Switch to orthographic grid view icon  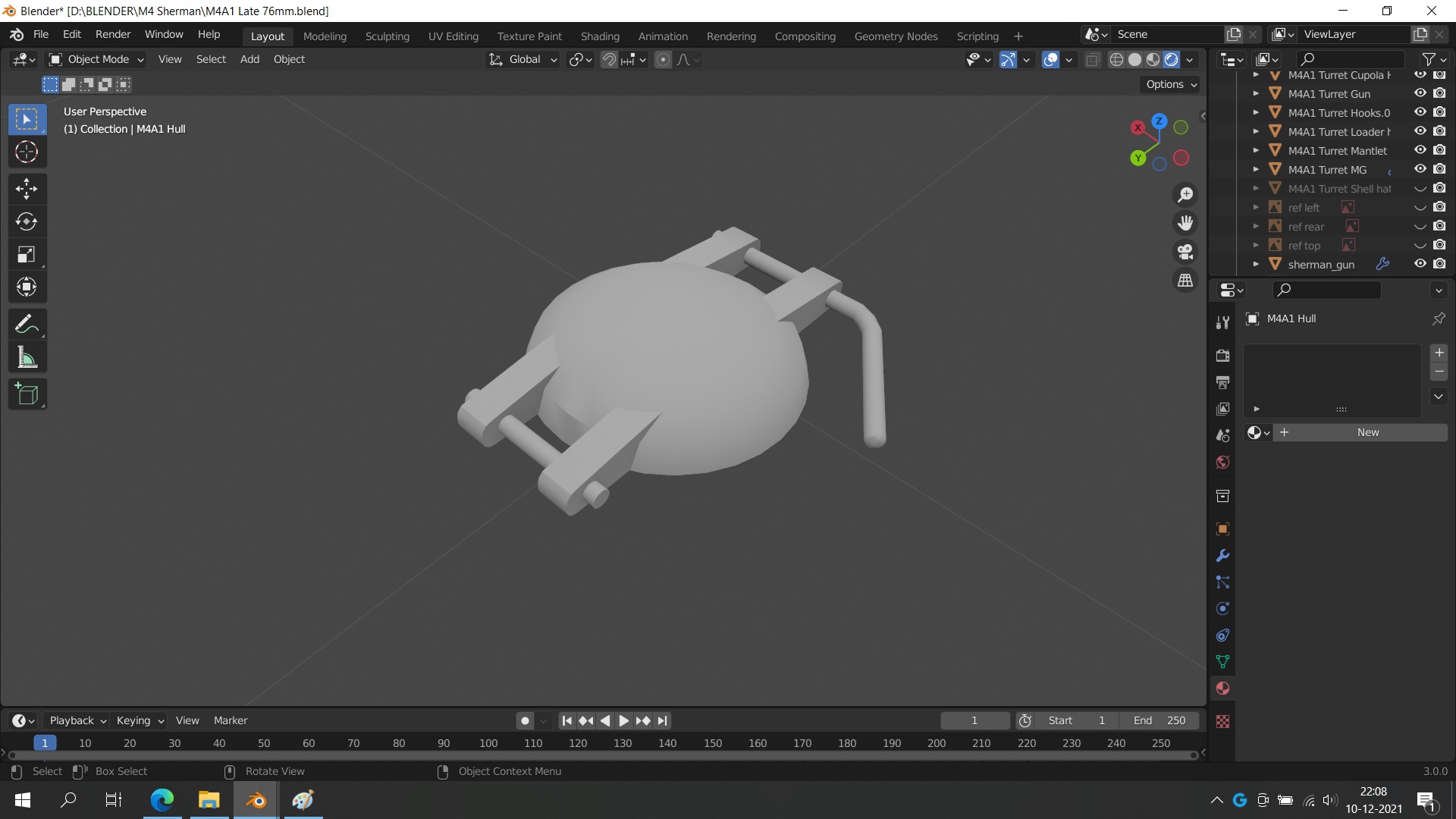pos(1185,281)
